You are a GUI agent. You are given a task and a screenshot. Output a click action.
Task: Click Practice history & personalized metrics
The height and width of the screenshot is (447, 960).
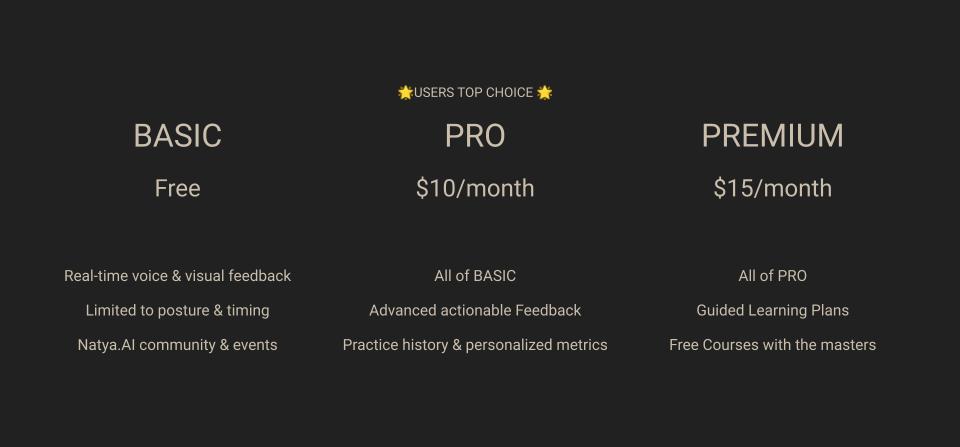(x=475, y=345)
